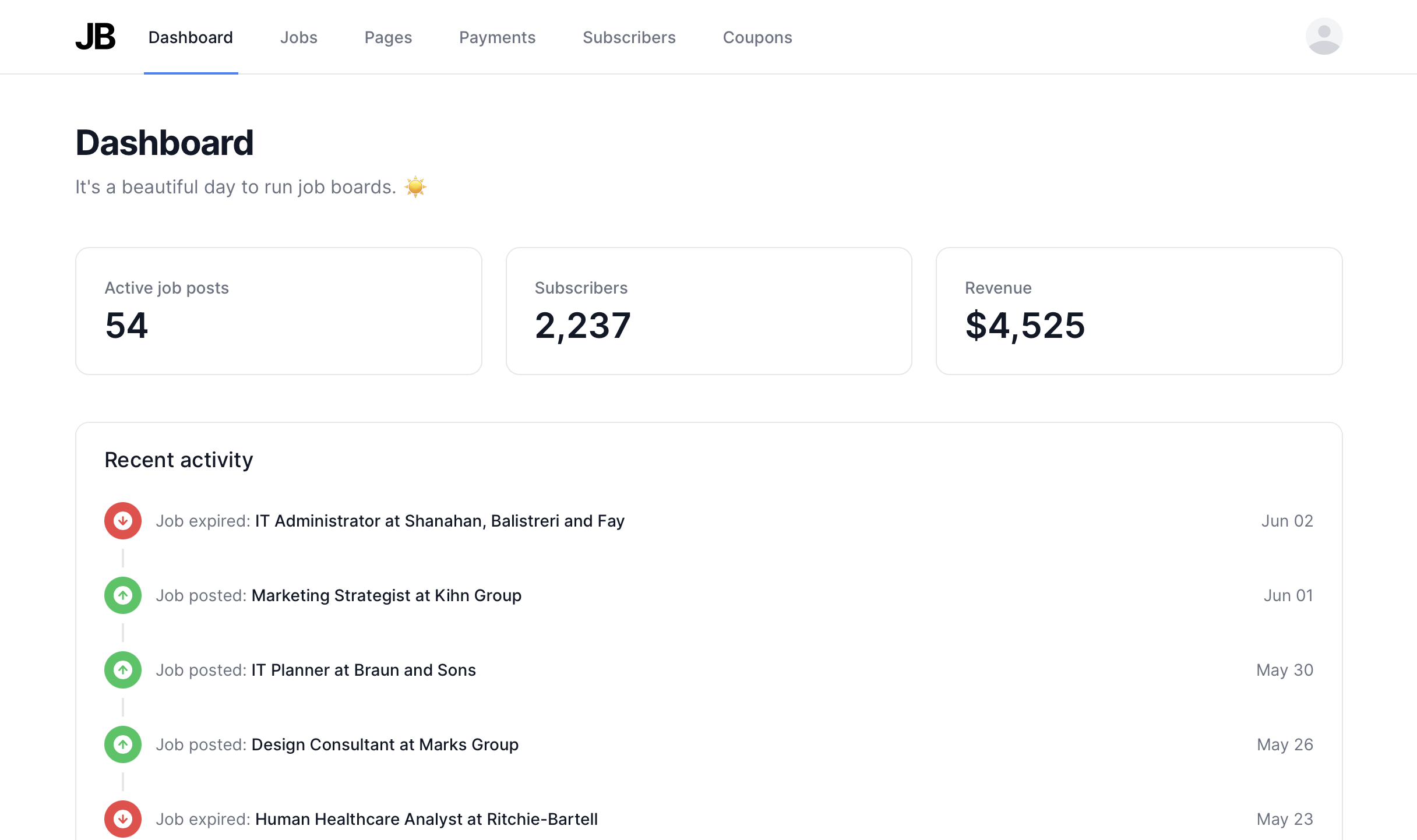Open the Coupons menu item
The height and width of the screenshot is (840, 1417).
[757, 37]
